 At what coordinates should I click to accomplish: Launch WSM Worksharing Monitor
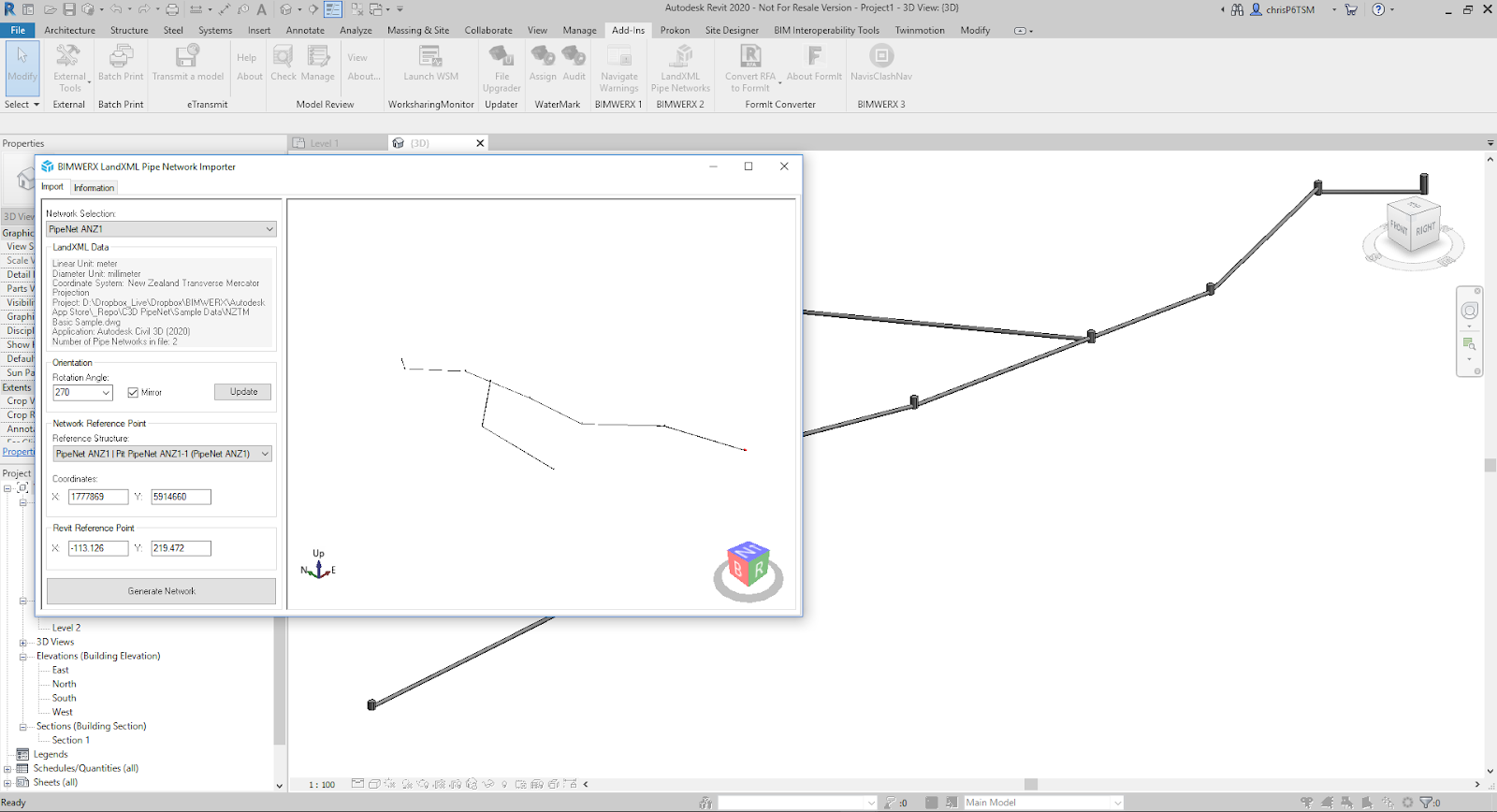(430, 64)
